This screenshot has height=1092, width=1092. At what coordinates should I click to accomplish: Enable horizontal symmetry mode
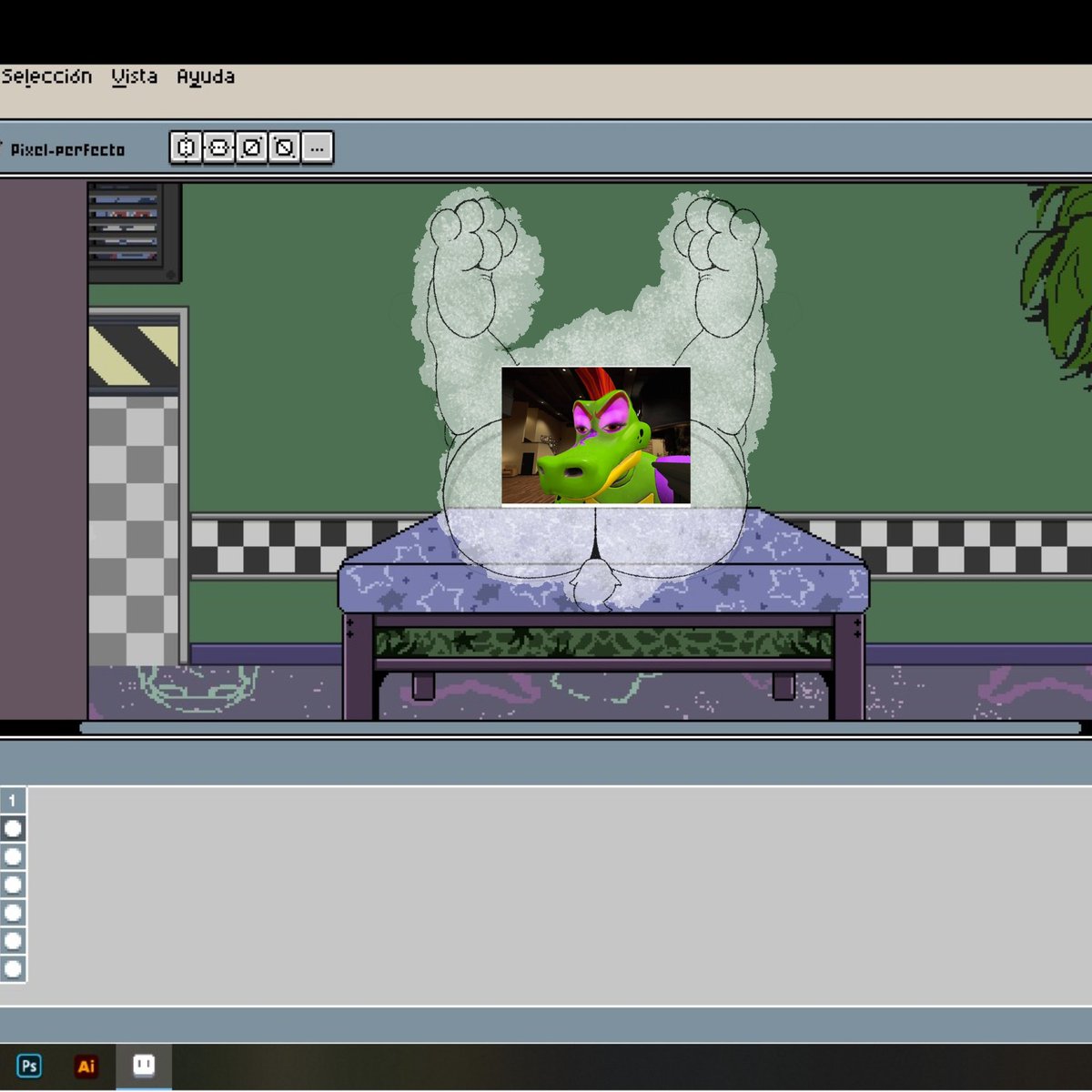click(x=186, y=147)
